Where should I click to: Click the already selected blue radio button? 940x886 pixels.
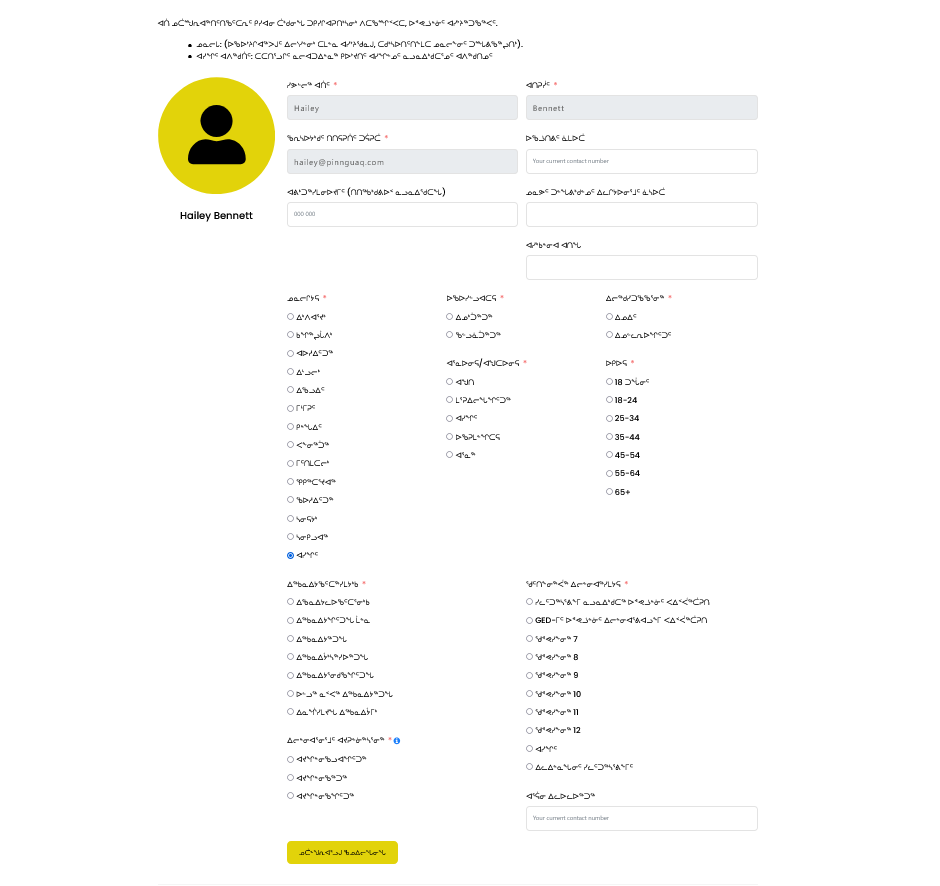point(291,555)
